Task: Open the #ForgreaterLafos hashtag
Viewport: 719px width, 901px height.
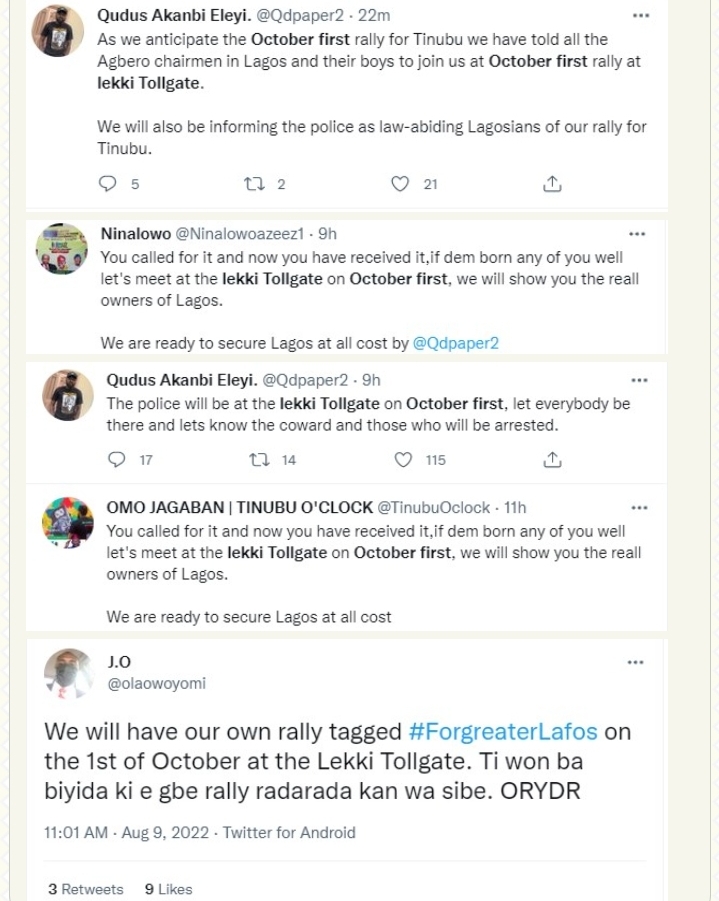Action: [x=503, y=731]
